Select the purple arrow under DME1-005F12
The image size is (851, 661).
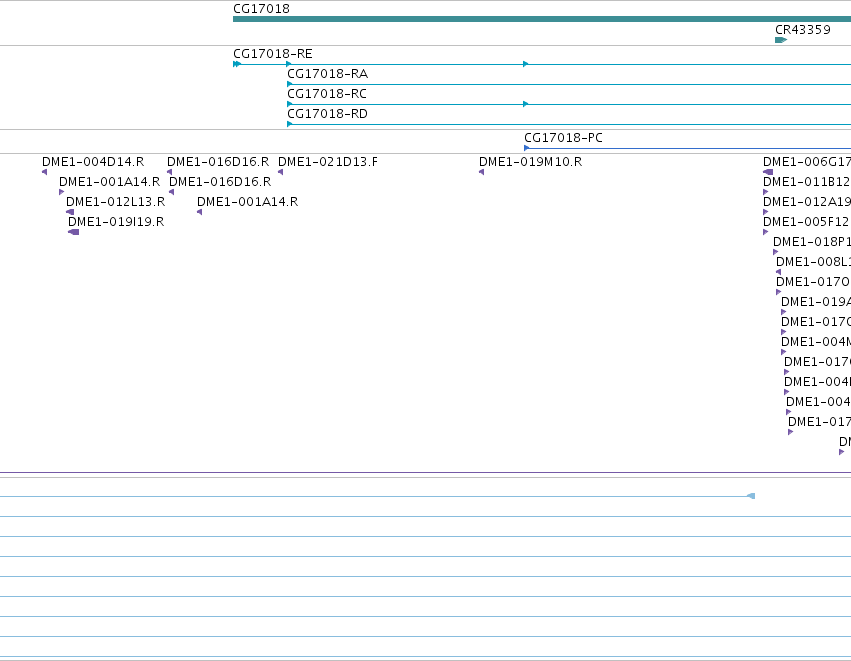click(766, 232)
